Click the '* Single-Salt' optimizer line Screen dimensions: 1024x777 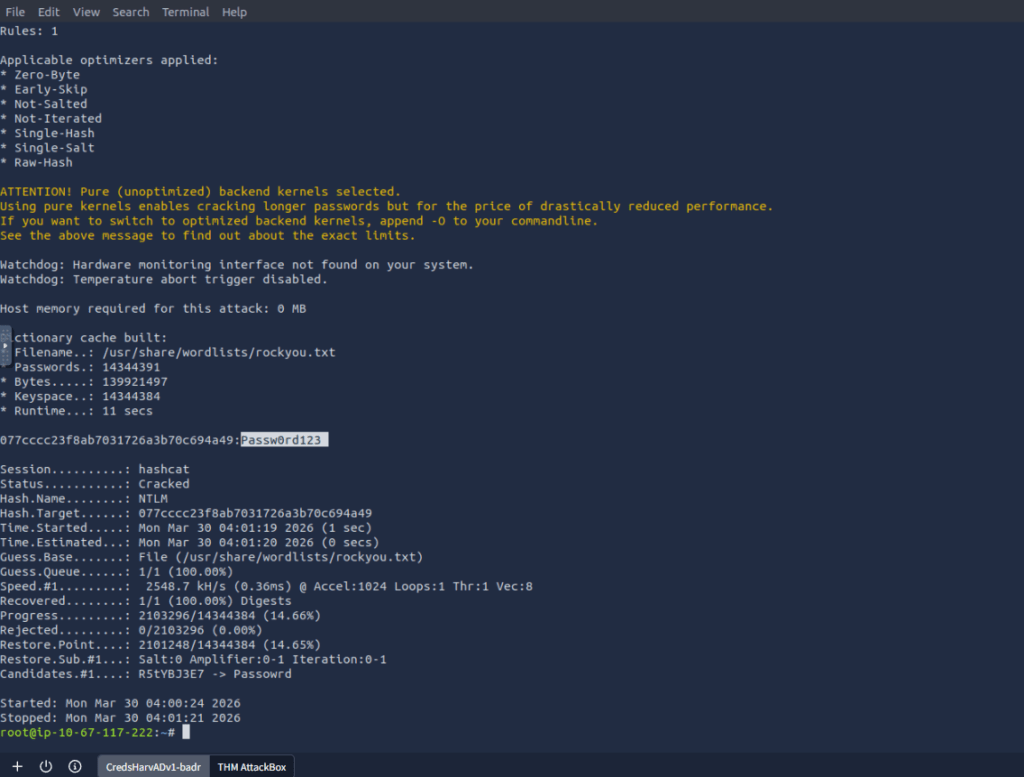(47, 148)
